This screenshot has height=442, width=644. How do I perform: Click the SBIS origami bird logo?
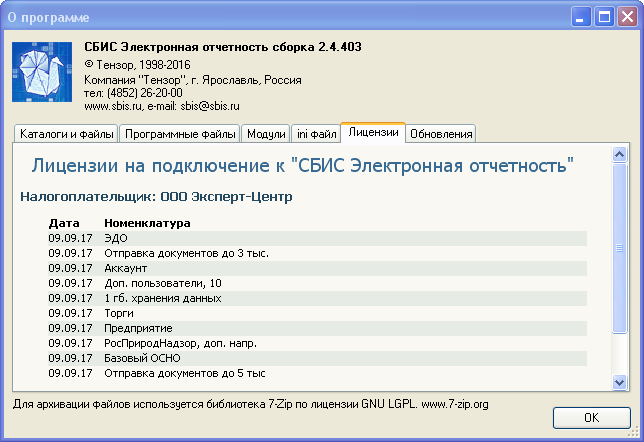[x=42, y=72]
